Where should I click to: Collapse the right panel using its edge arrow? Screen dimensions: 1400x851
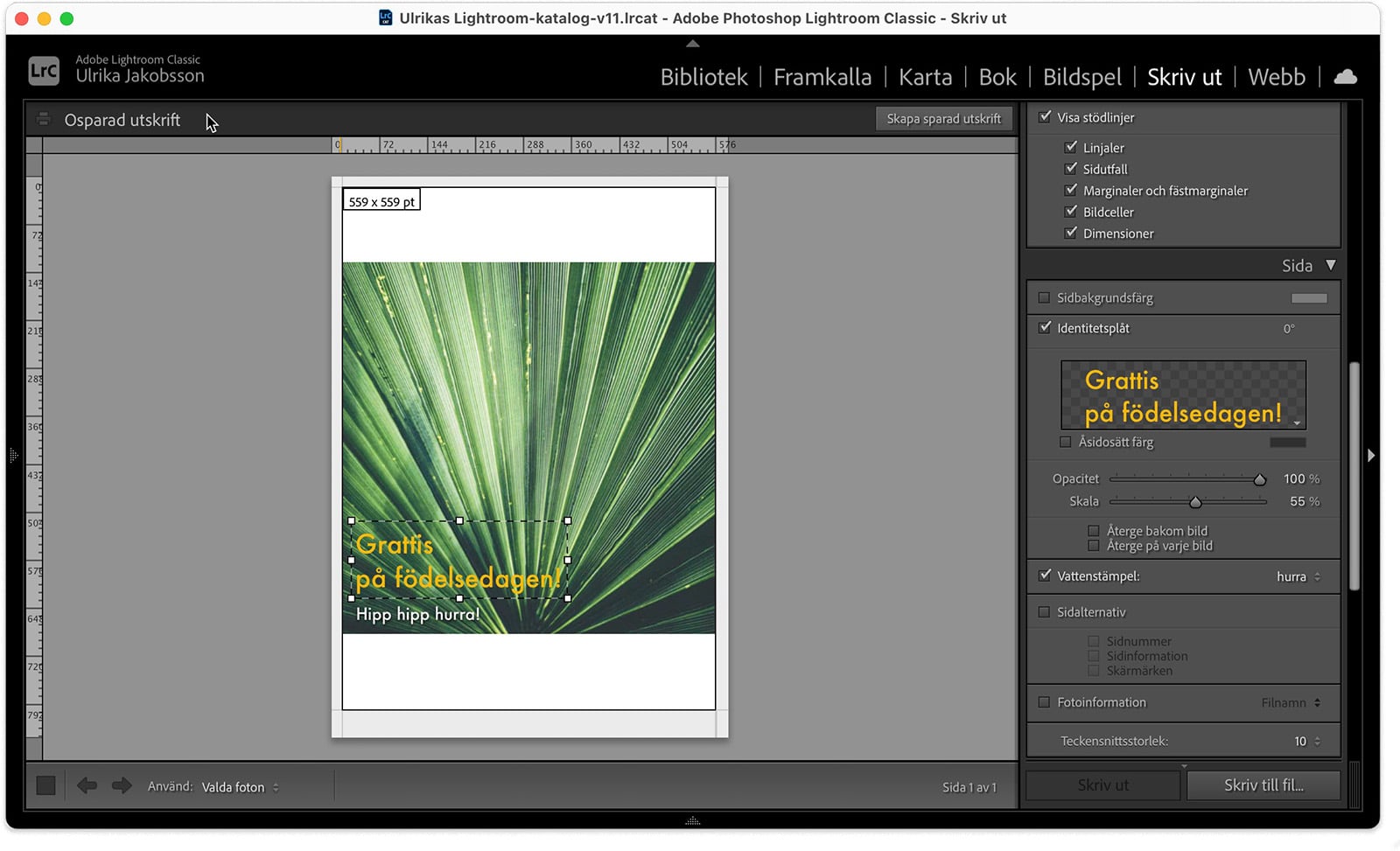(1371, 455)
